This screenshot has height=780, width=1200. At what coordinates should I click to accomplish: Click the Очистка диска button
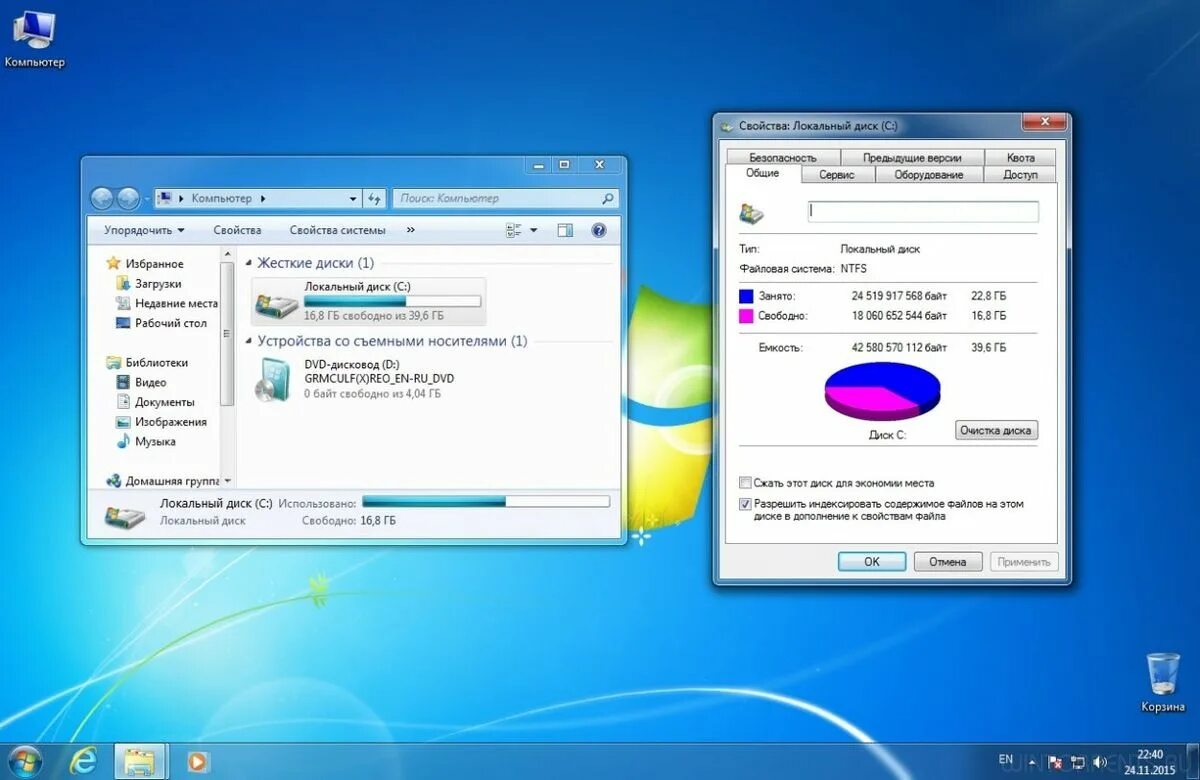[996, 430]
